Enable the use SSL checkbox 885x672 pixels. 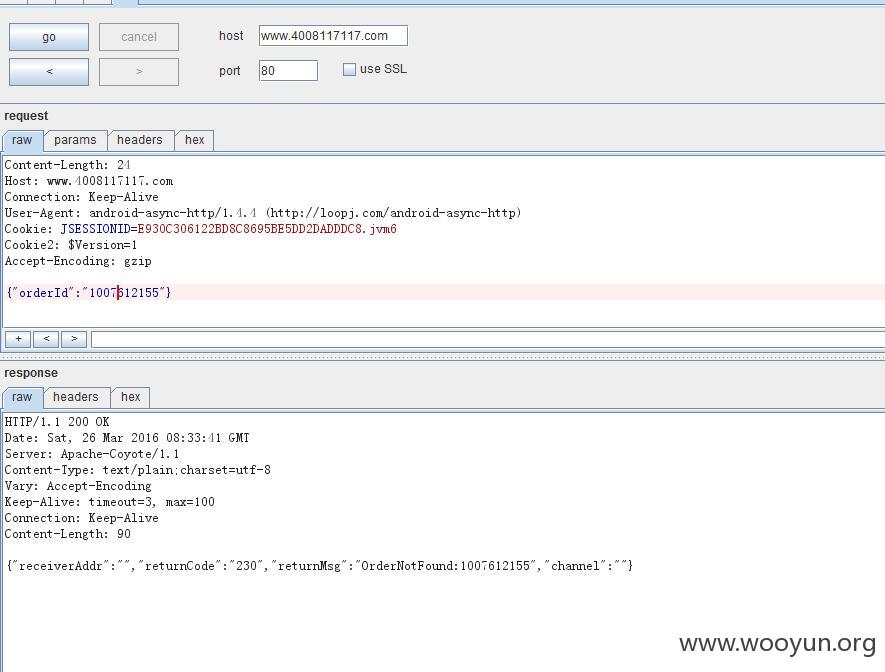[x=349, y=69]
